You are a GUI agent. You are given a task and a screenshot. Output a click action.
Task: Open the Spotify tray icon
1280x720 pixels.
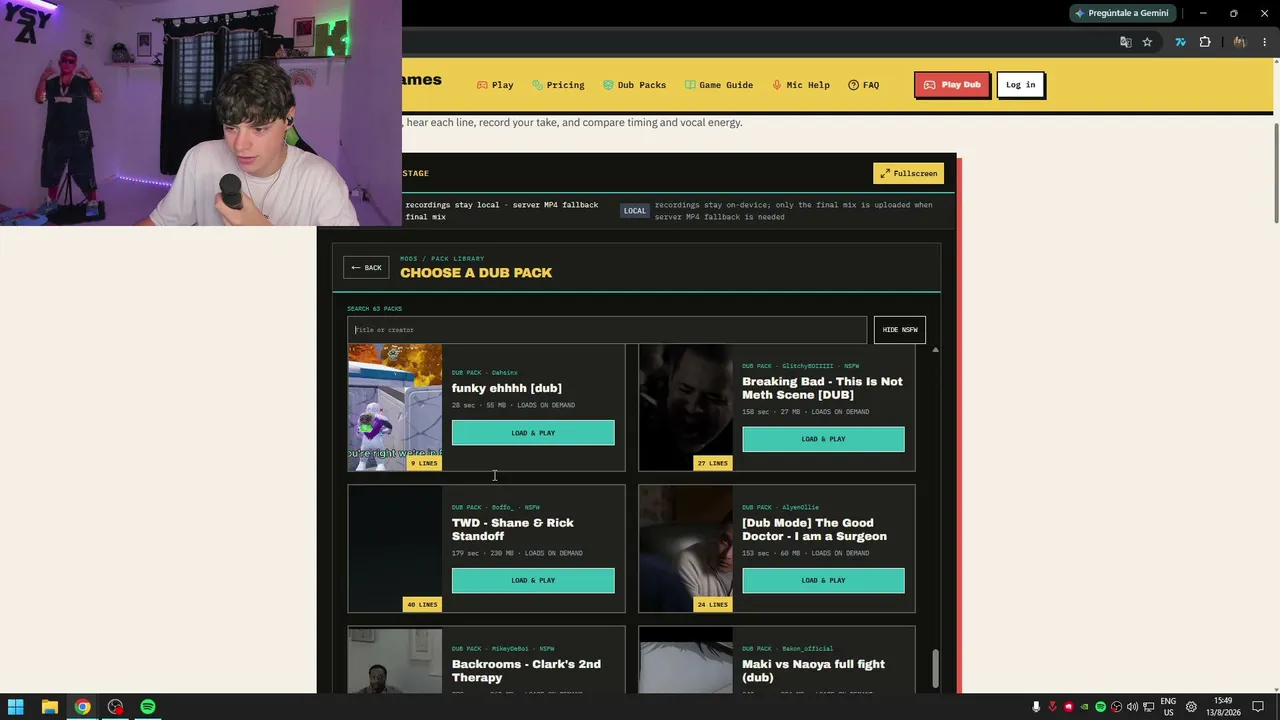(1100, 707)
